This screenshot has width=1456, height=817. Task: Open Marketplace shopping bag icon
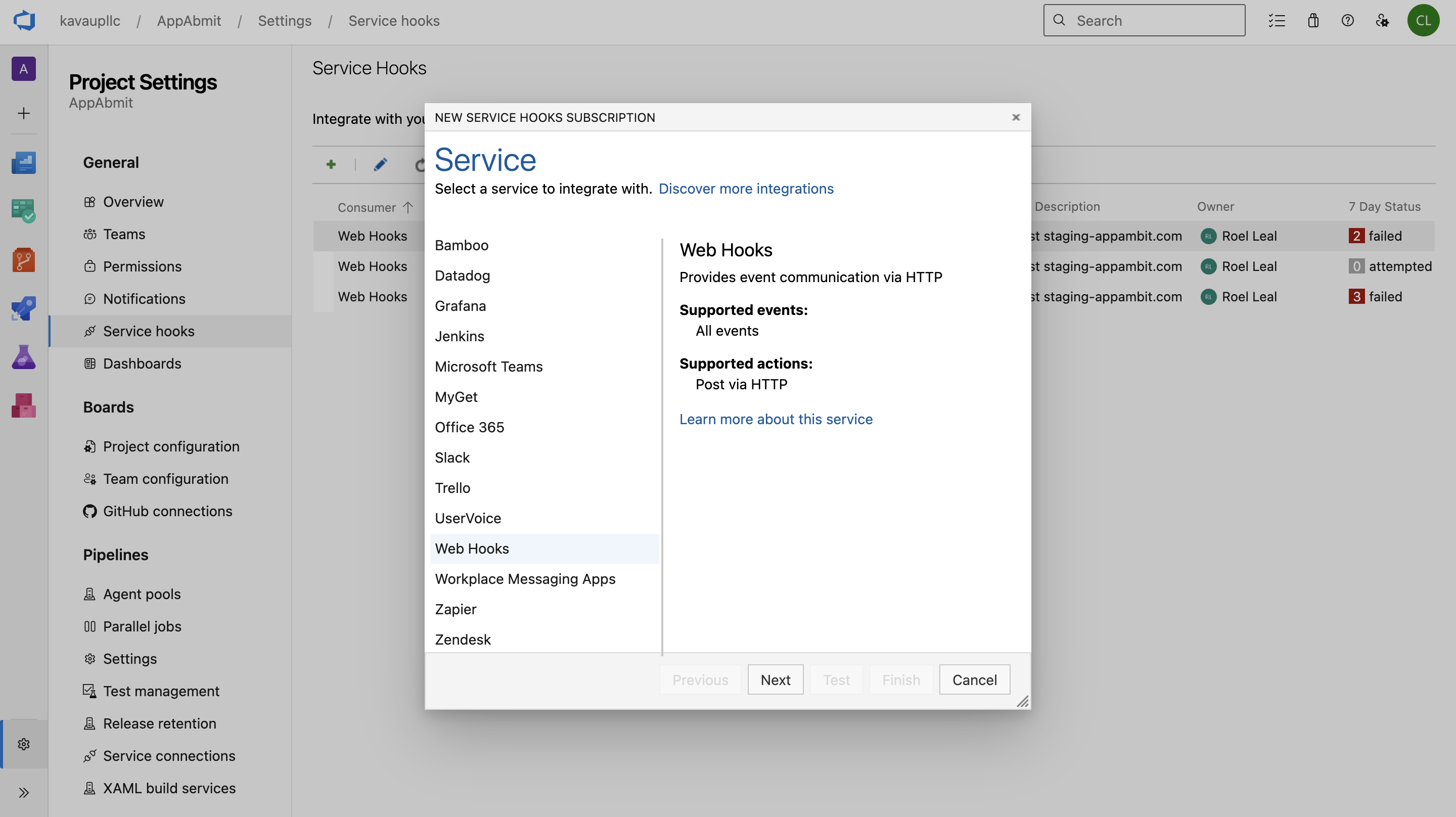click(x=1312, y=21)
